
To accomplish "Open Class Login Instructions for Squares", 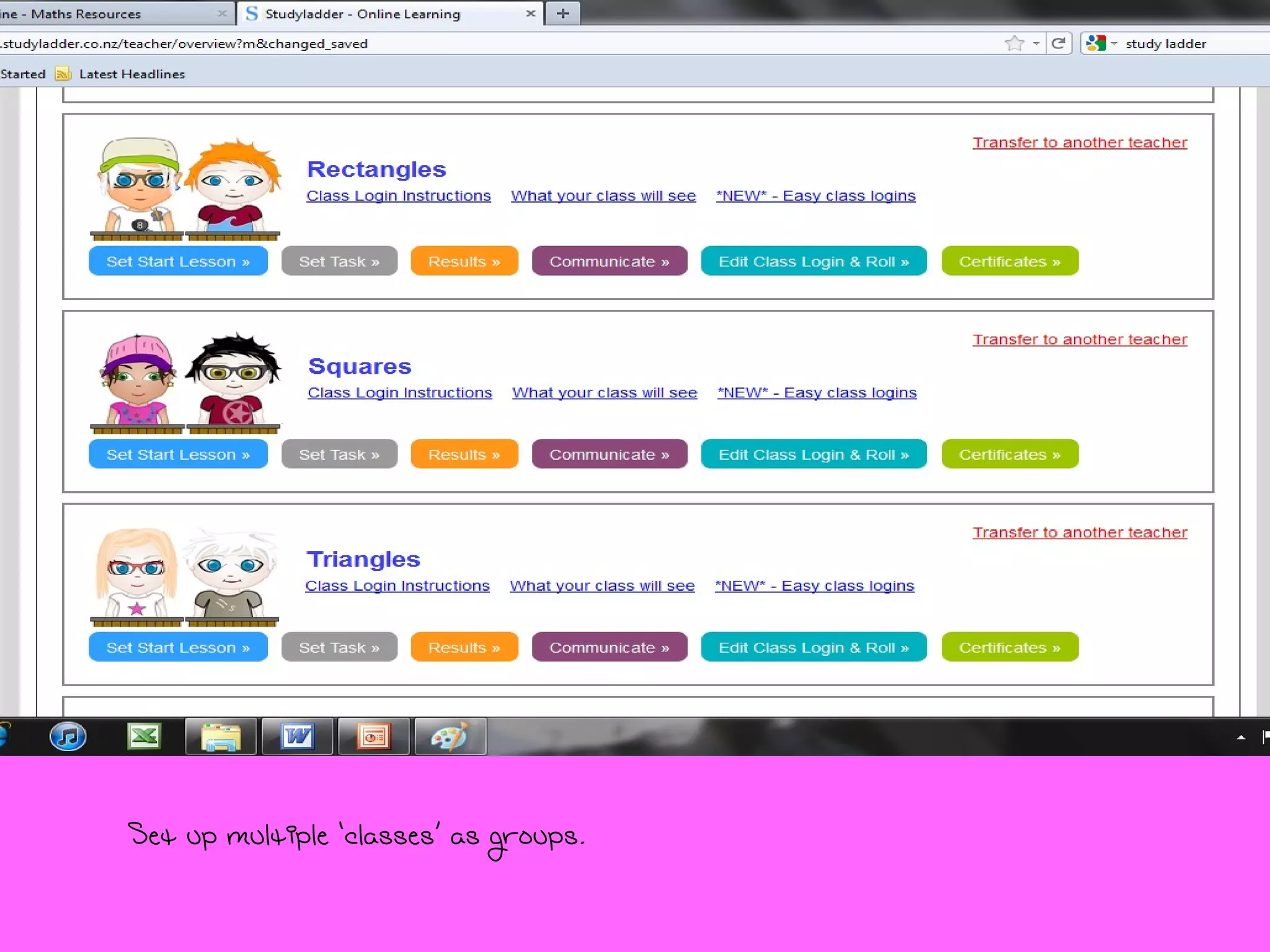I will [400, 393].
